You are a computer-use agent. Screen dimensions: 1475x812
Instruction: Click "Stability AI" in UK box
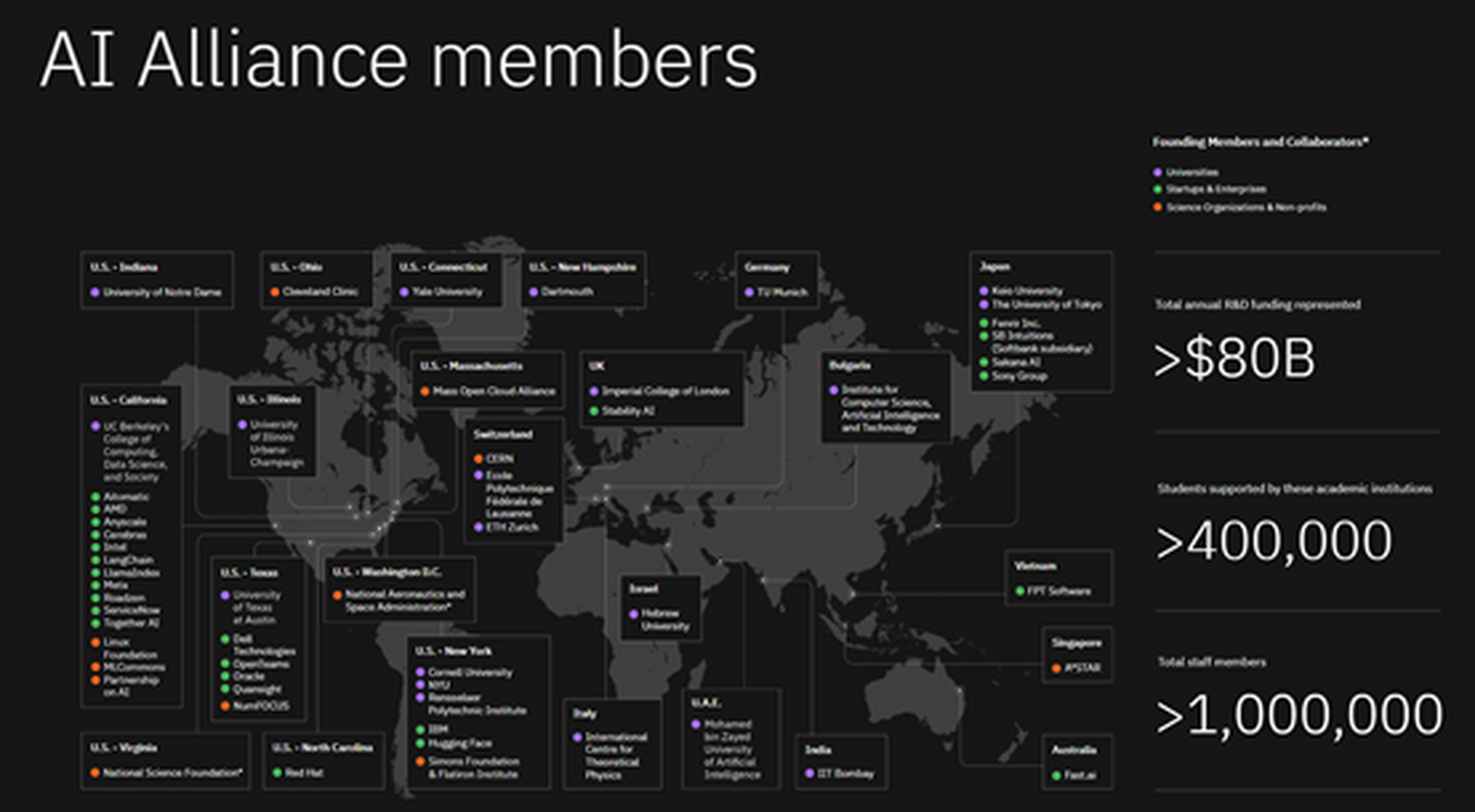(x=628, y=411)
